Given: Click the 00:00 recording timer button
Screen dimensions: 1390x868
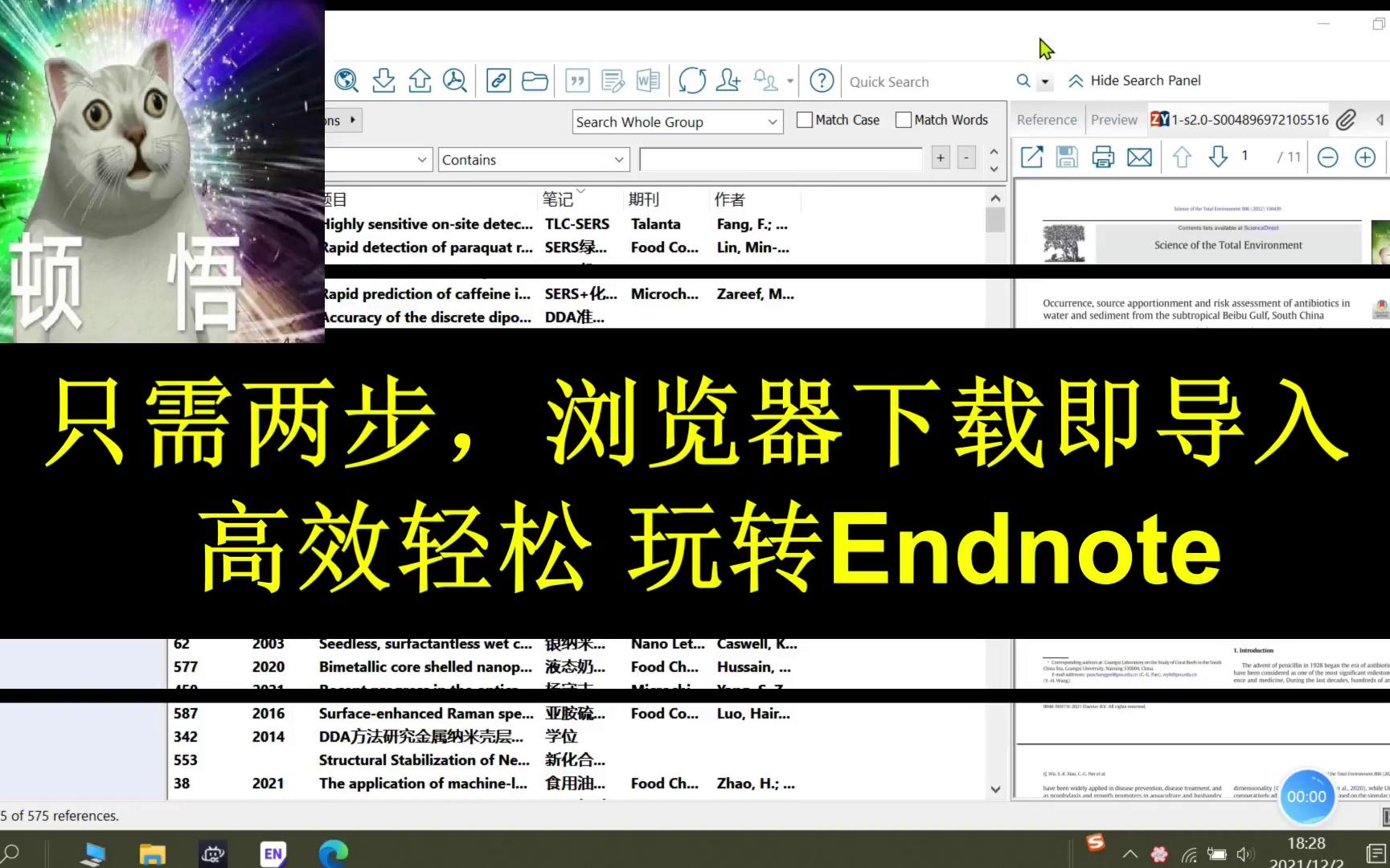Looking at the screenshot, I should tap(1306, 796).
